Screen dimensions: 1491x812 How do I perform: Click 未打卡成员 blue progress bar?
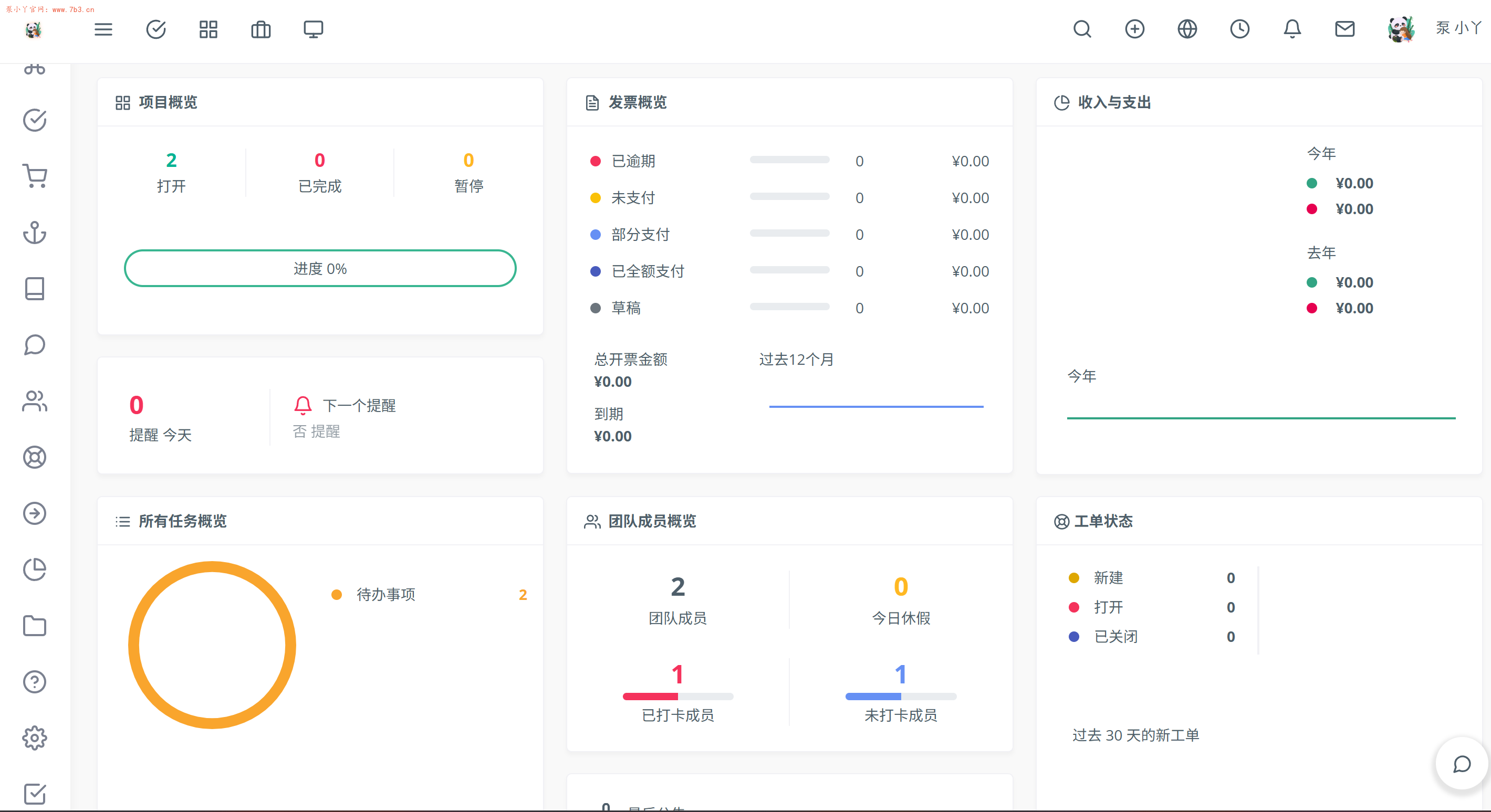901,697
